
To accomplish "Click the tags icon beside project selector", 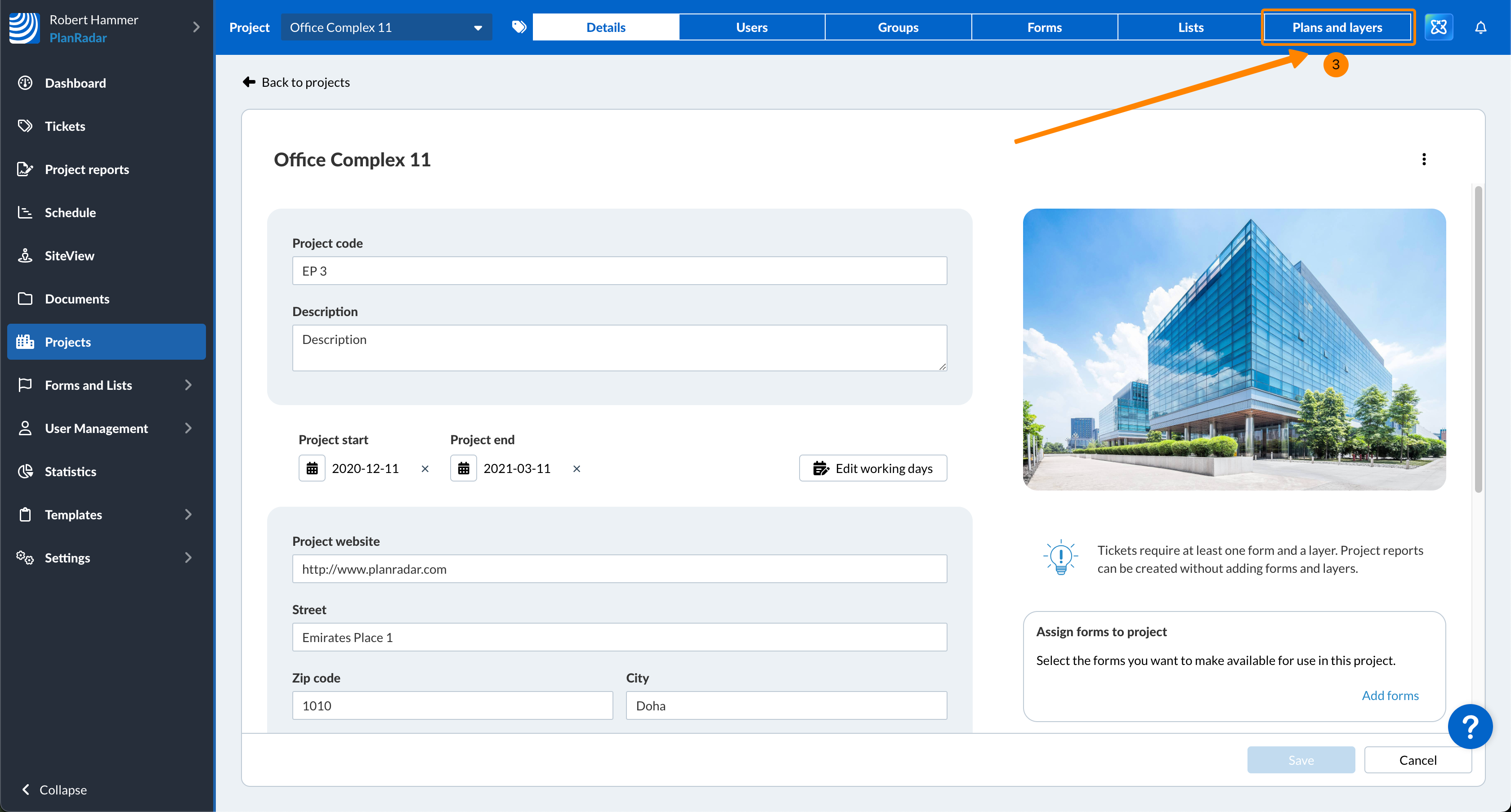I will [x=519, y=27].
